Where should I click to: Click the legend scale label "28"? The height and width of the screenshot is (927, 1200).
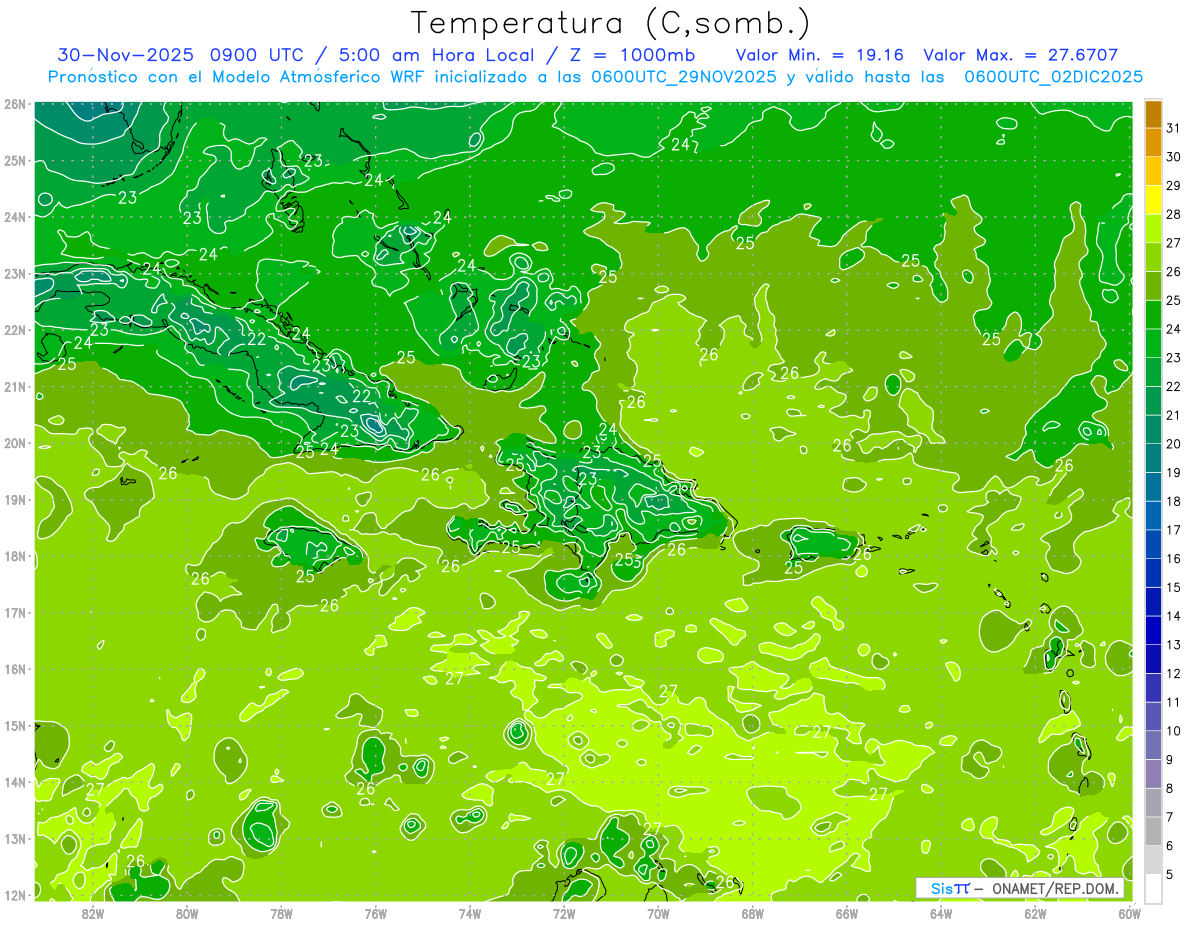coord(1174,214)
